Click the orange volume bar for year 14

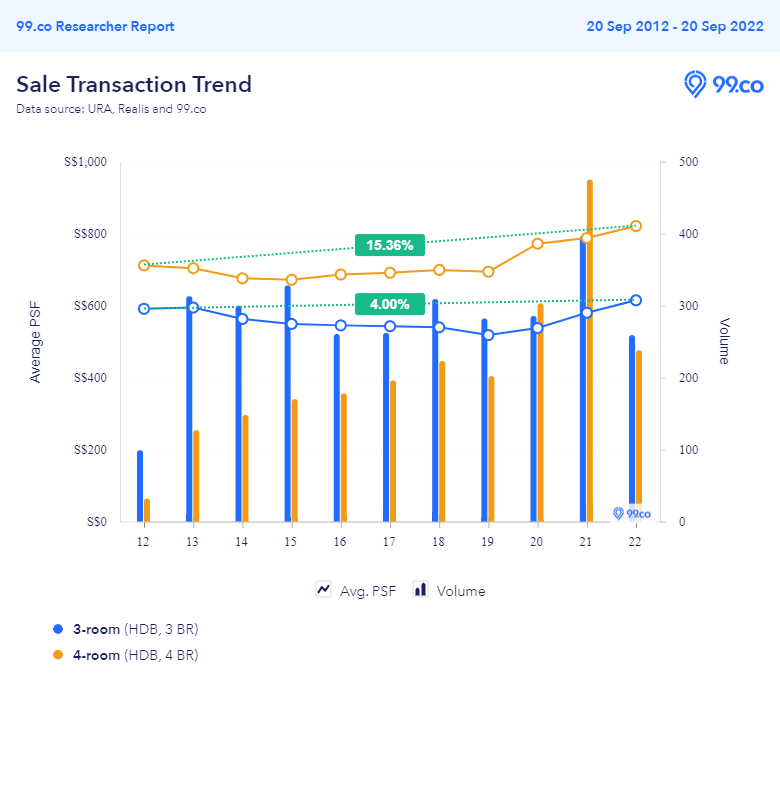pos(245,468)
